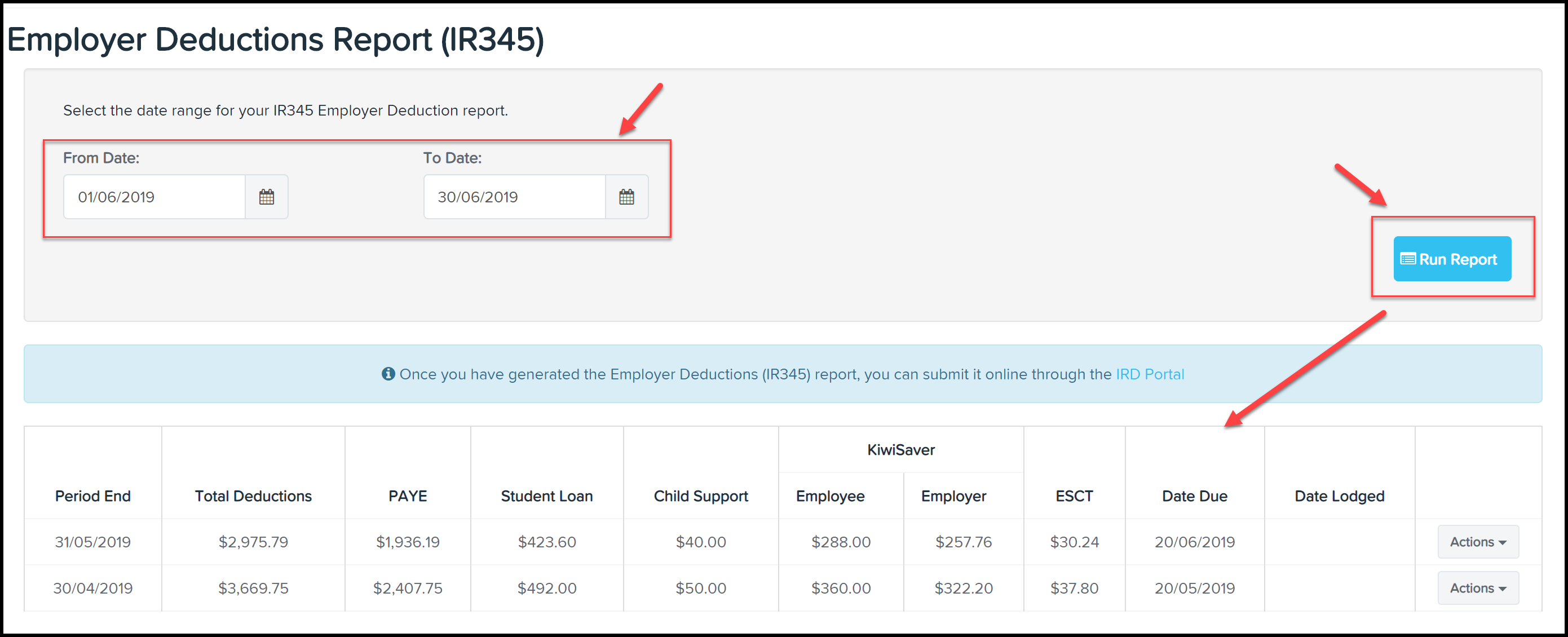The width and height of the screenshot is (1568, 637).
Task: Click child support amount $40.00
Action: (701, 542)
